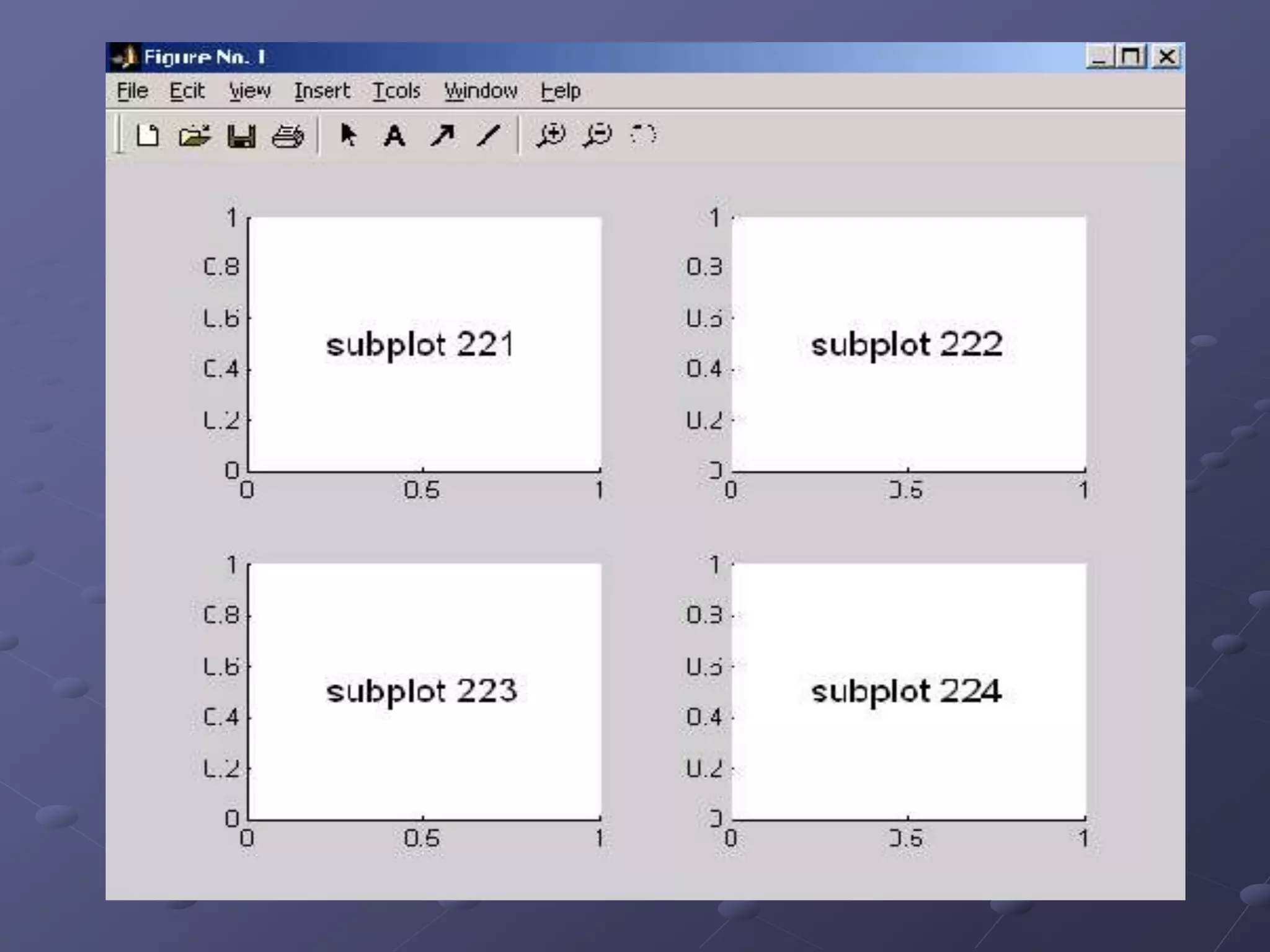Viewport: 1270px width, 952px height.
Task: Expand the Insert menu
Action: (x=322, y=91)
